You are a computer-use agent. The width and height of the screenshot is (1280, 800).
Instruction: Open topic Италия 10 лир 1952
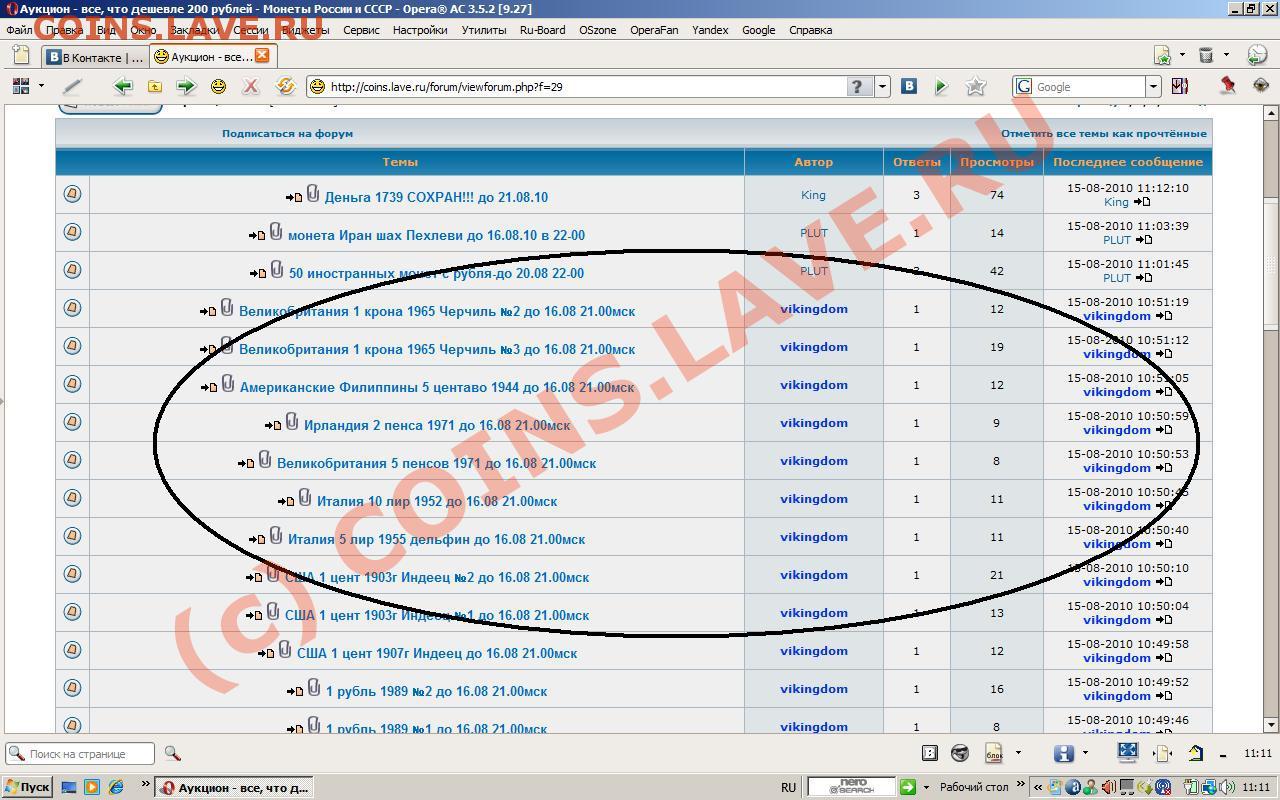tap(436, 501)
